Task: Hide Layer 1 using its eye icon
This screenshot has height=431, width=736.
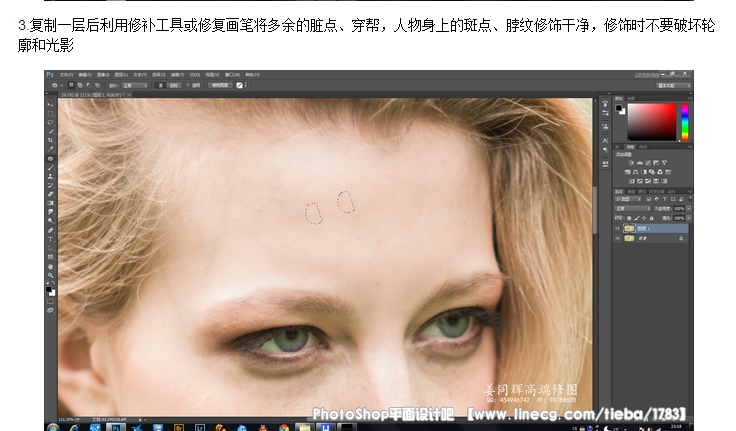Action: (617, 228)
